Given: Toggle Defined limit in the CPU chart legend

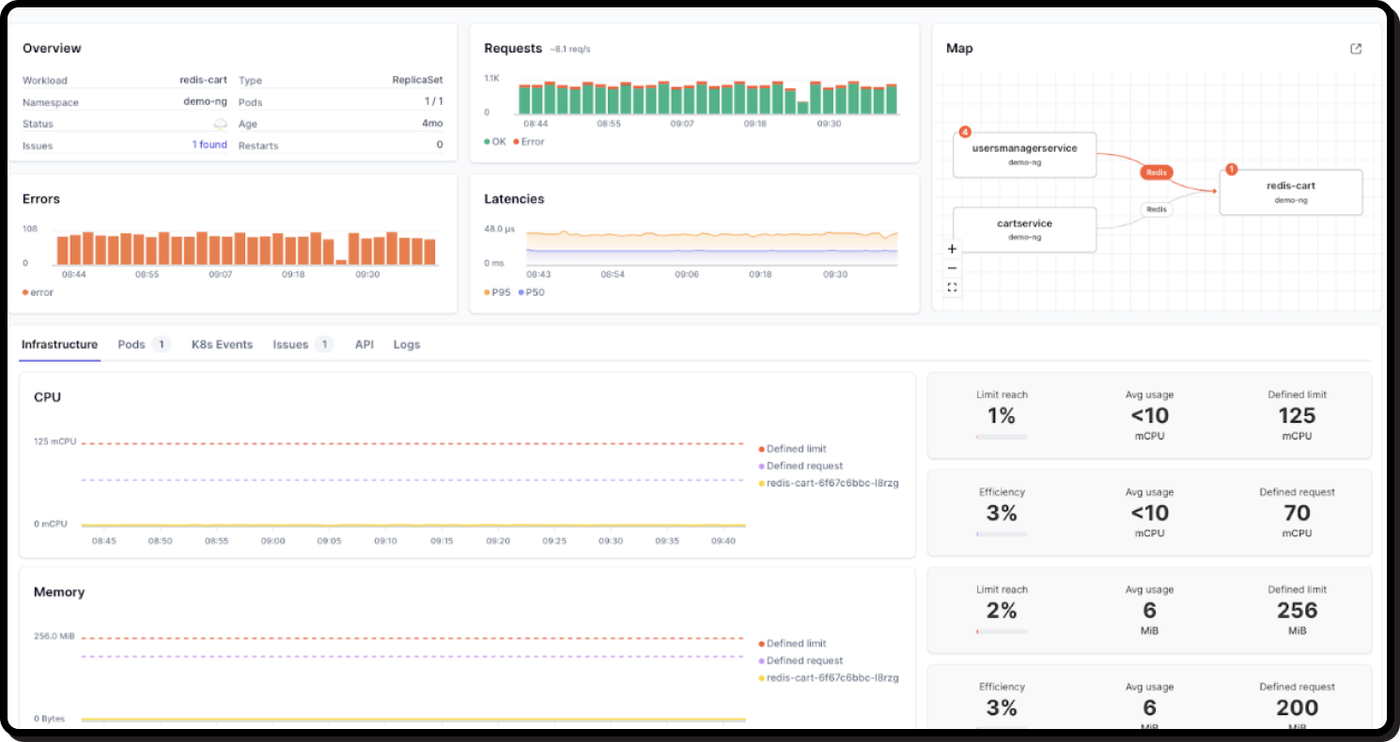Looking at the screenshot, I should (x=793, y=449).
